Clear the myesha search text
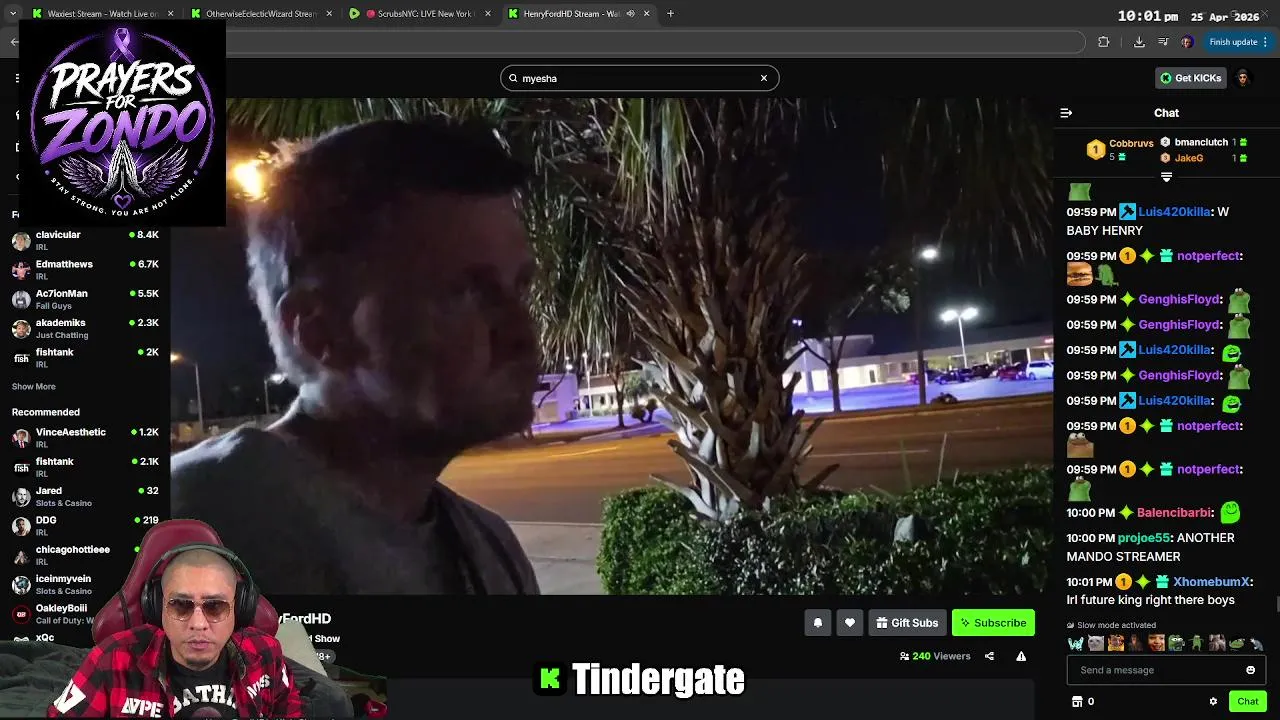 (x=764, y=78)
